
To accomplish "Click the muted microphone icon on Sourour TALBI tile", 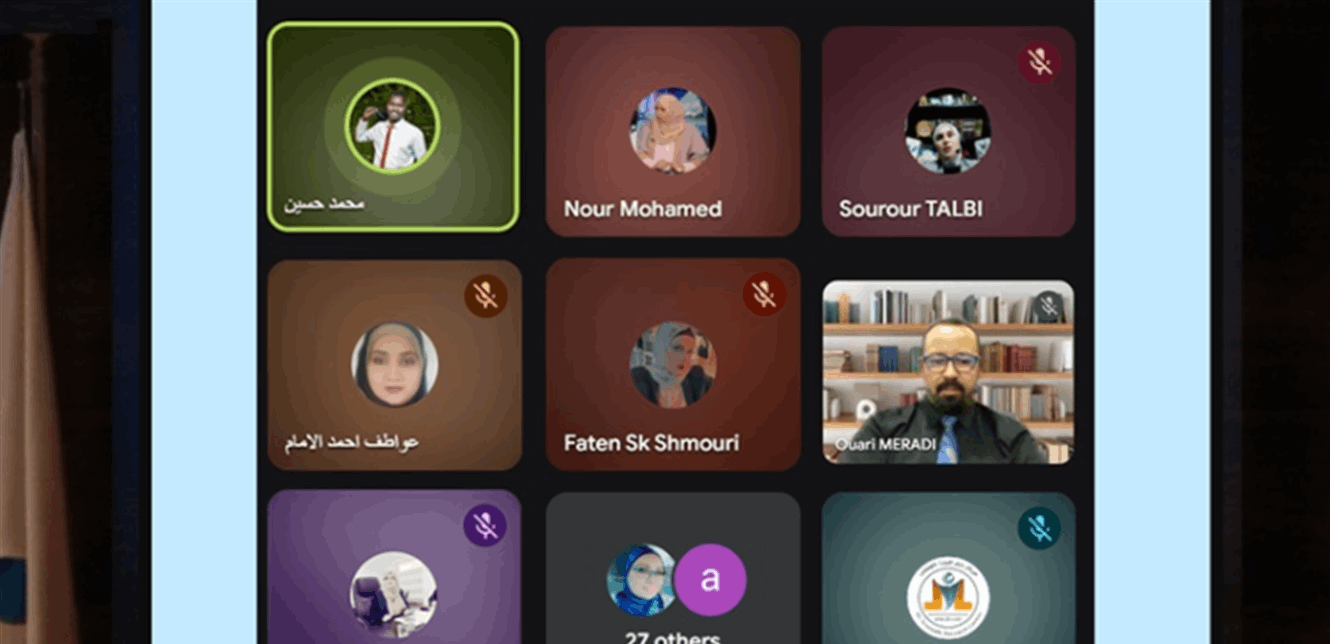I will coord(1040,63).
